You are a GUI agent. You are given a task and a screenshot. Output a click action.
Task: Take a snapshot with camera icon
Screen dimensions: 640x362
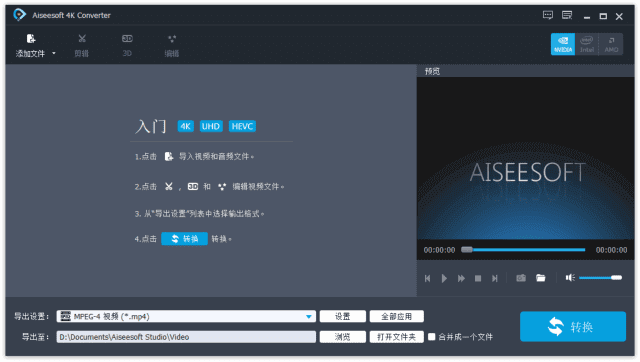[x=521, y=278]
